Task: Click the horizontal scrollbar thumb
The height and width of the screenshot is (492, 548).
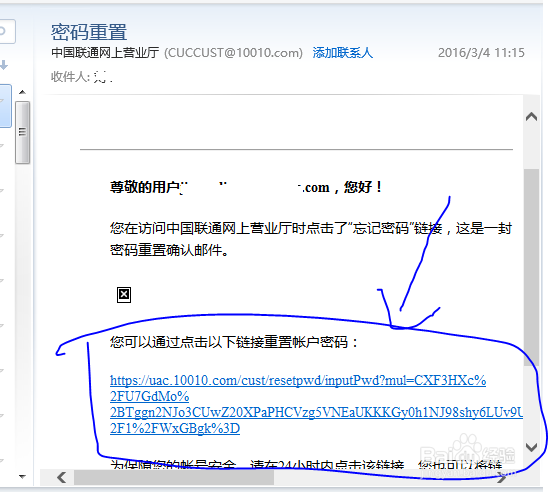Action: pos(174,477)
